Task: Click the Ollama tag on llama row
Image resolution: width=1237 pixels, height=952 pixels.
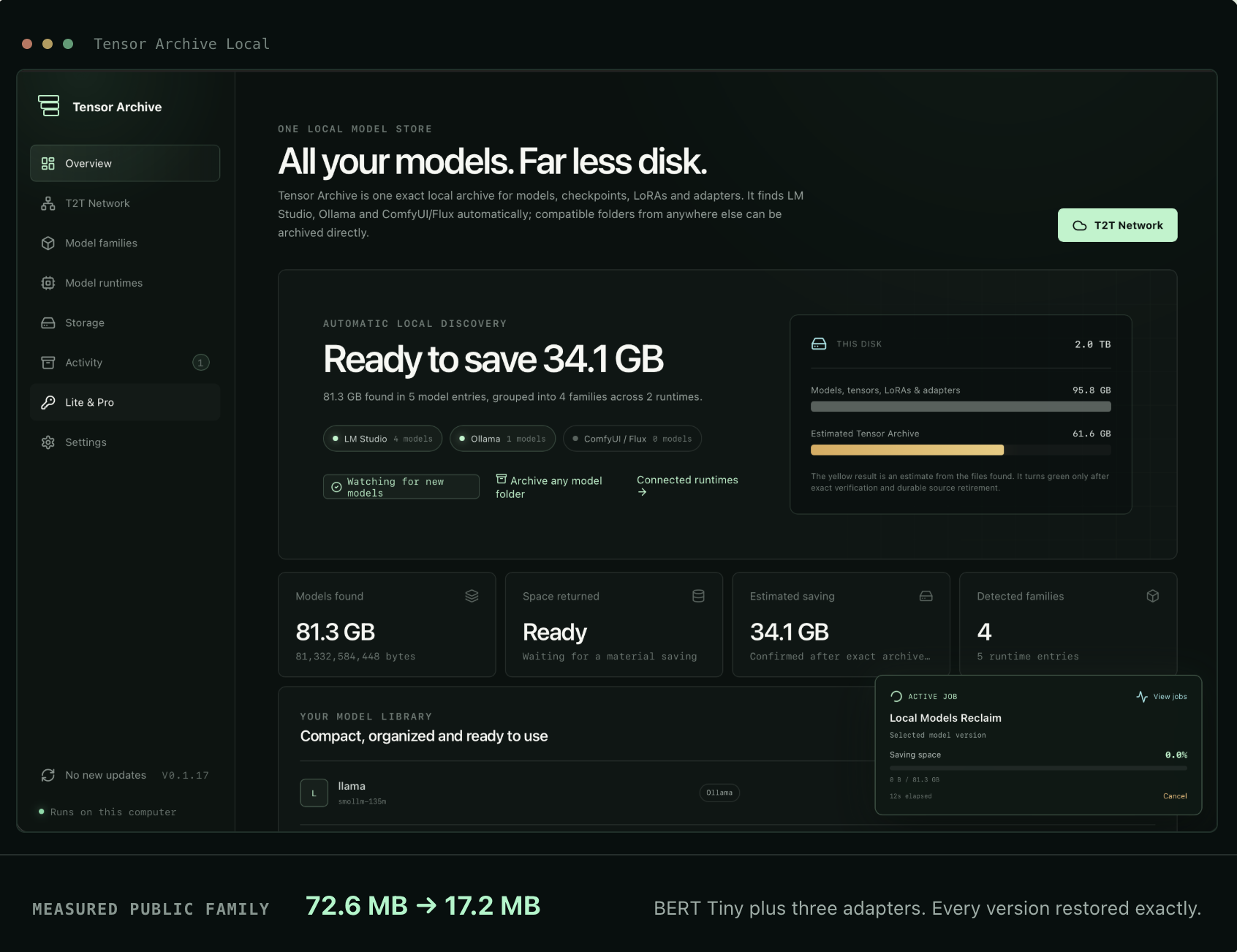Action: pyautogui.click(x=719, y=793)
